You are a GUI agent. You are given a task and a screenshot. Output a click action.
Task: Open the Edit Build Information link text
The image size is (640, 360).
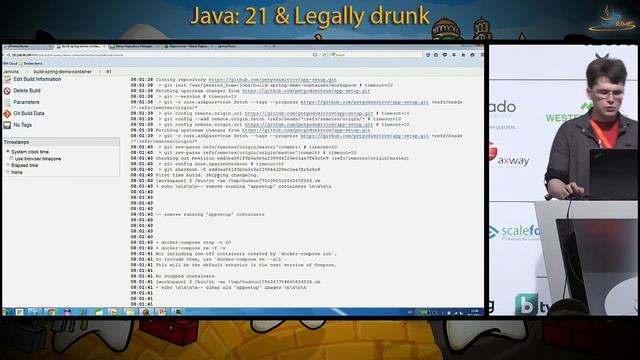tap(37, 79)
